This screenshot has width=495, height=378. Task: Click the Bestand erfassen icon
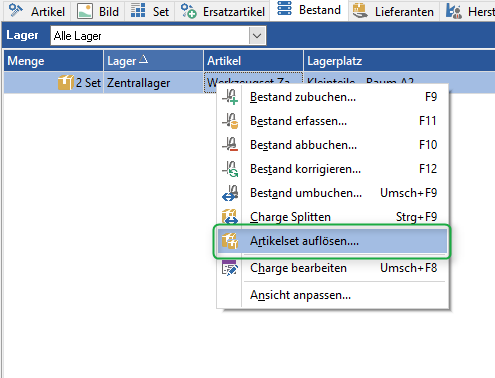pos(230,121)
